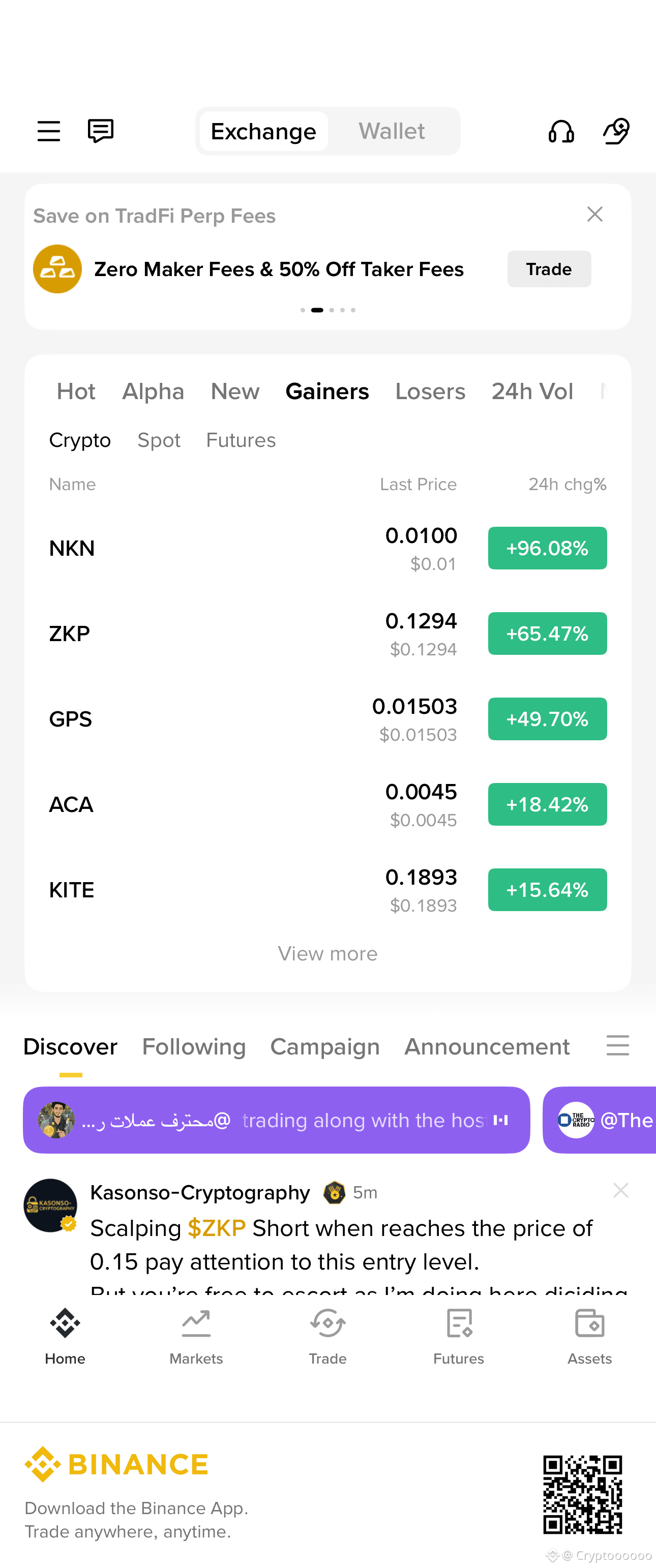Switch to the Announcement feed tab
Image resolution: width=656 pixels, height=1568 pixels.
click(x=487, y=1046)
